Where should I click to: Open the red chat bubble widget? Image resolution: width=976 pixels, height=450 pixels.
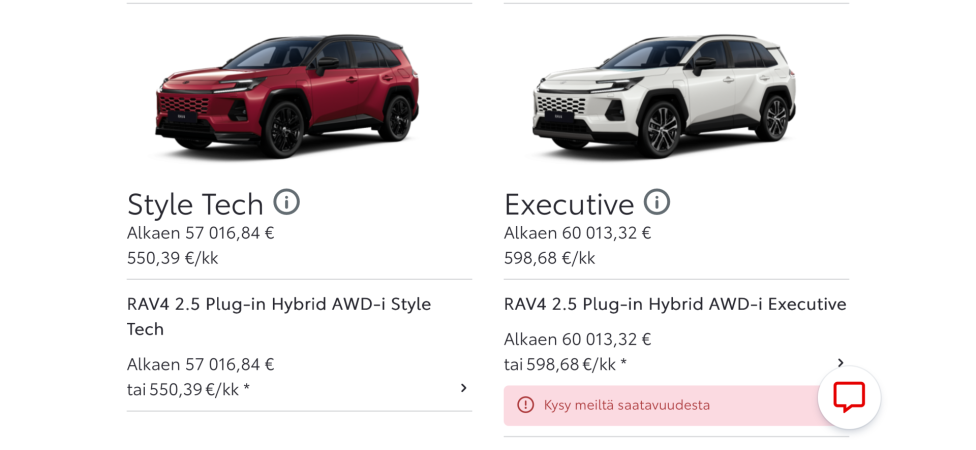pos(849,397)
